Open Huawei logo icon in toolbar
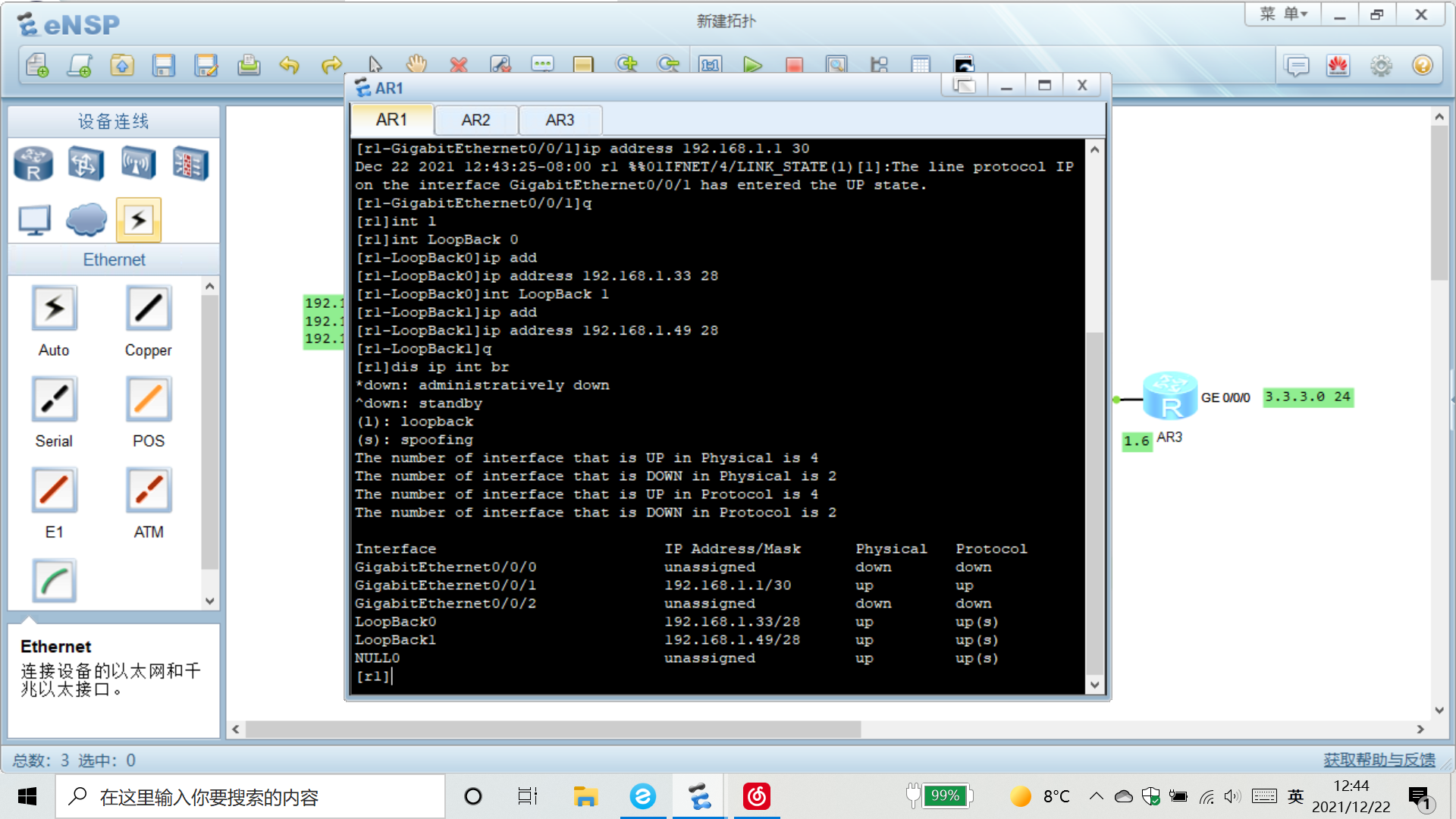The width and height of the screenshot is (1456, 819). click(1338, 66)
